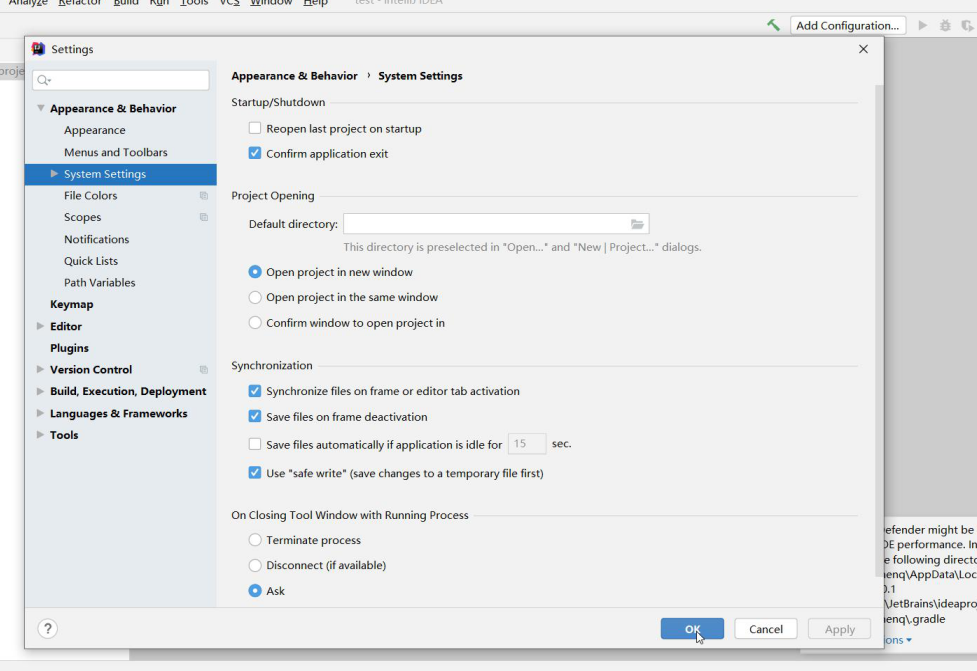Uncheck Confirm application exit
Image resolution: width=977 pixels, height=671 pixels.
(x=255, y=154)
